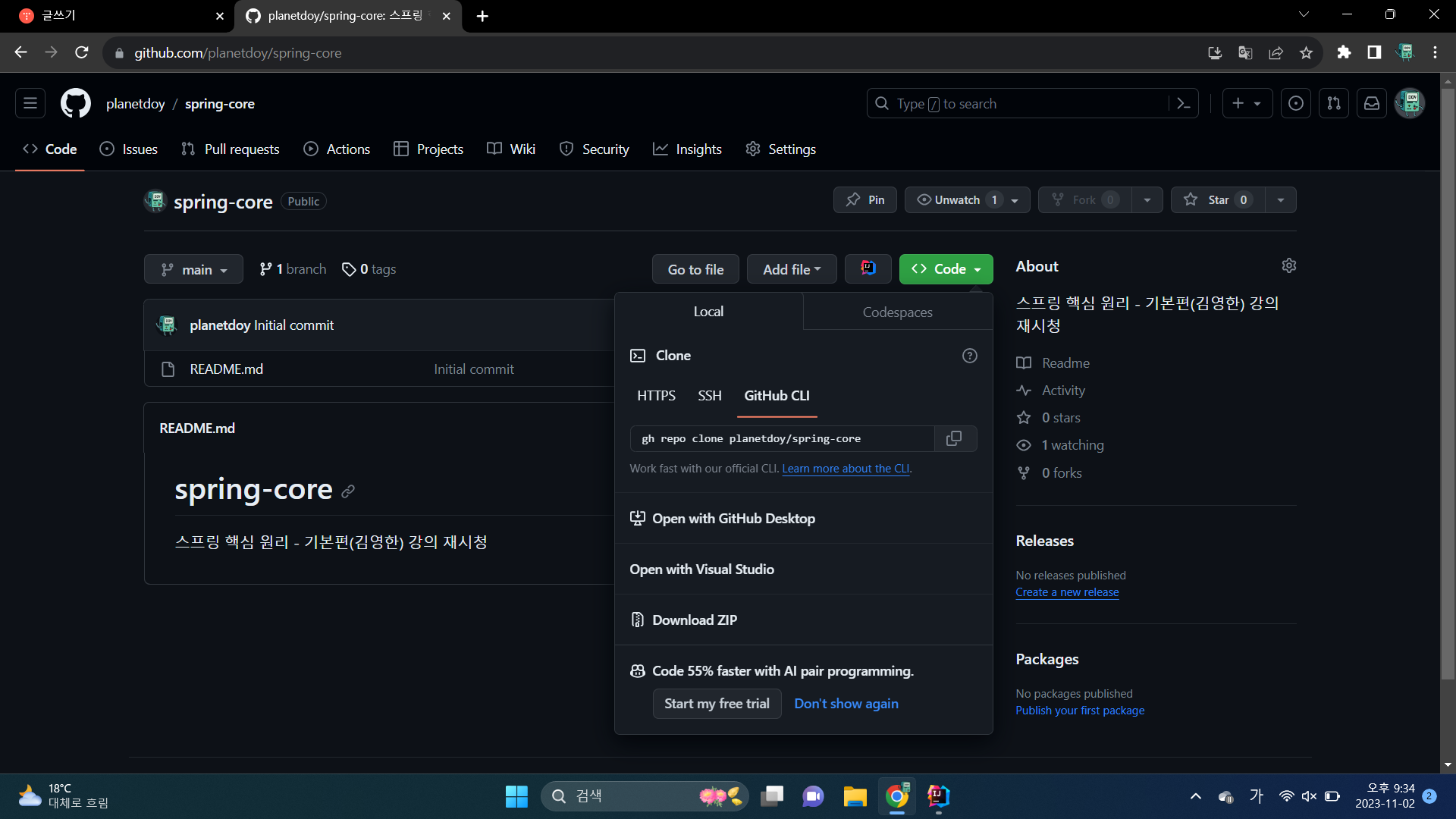Click the gh repo clone command field
The image size is (1456, 819).
pos(782,438)
